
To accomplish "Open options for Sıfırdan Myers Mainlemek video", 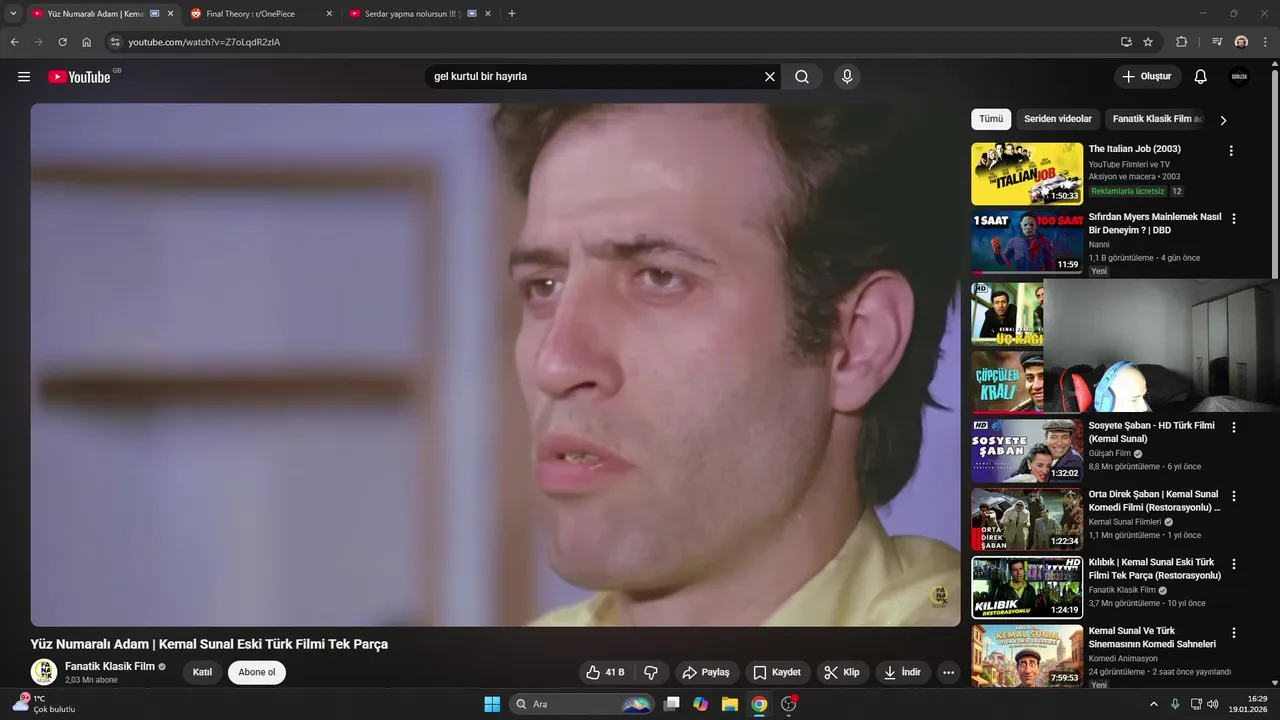I will coord(1234,219).
